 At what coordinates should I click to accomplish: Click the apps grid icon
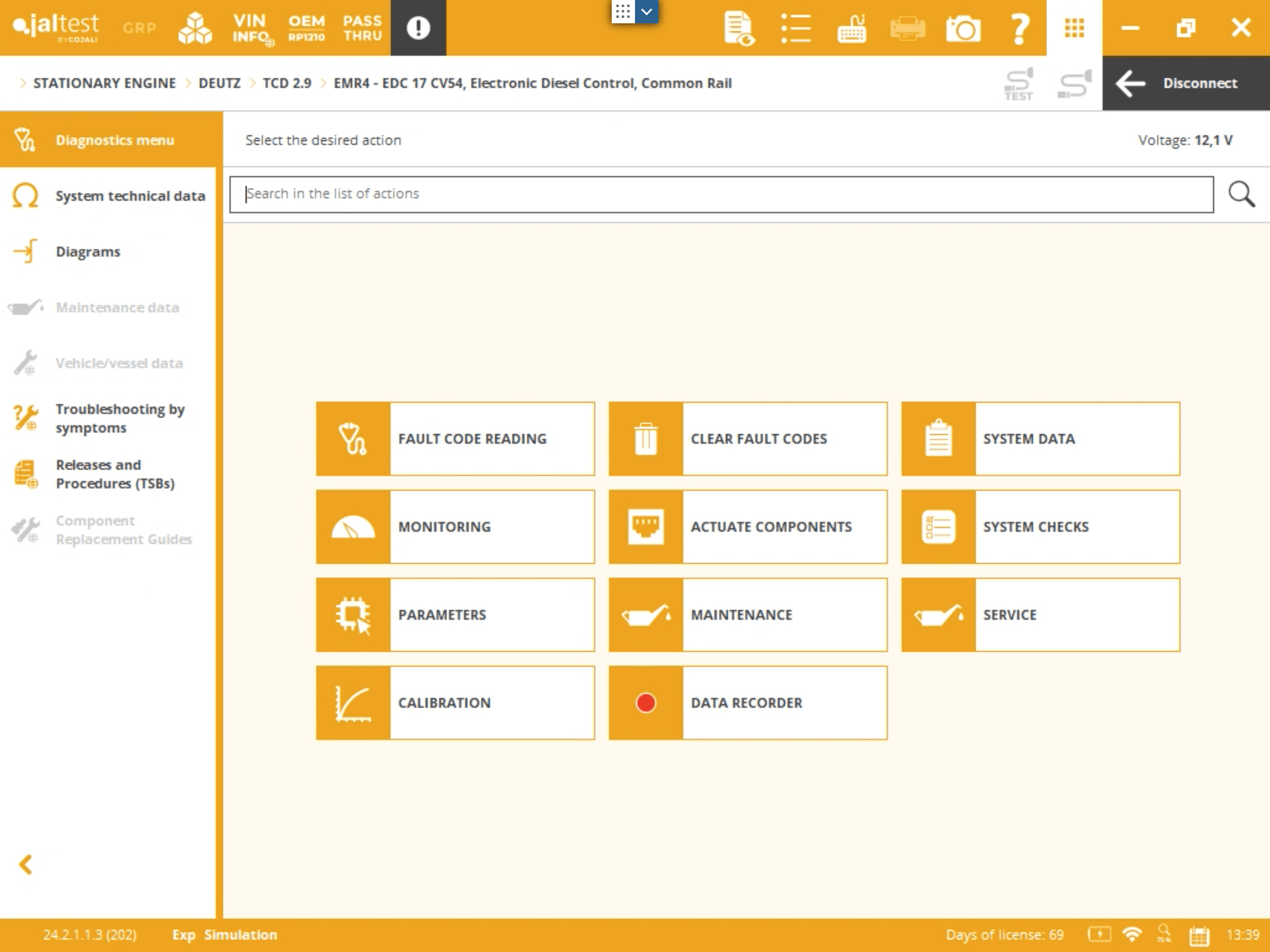pos(1074,28)
